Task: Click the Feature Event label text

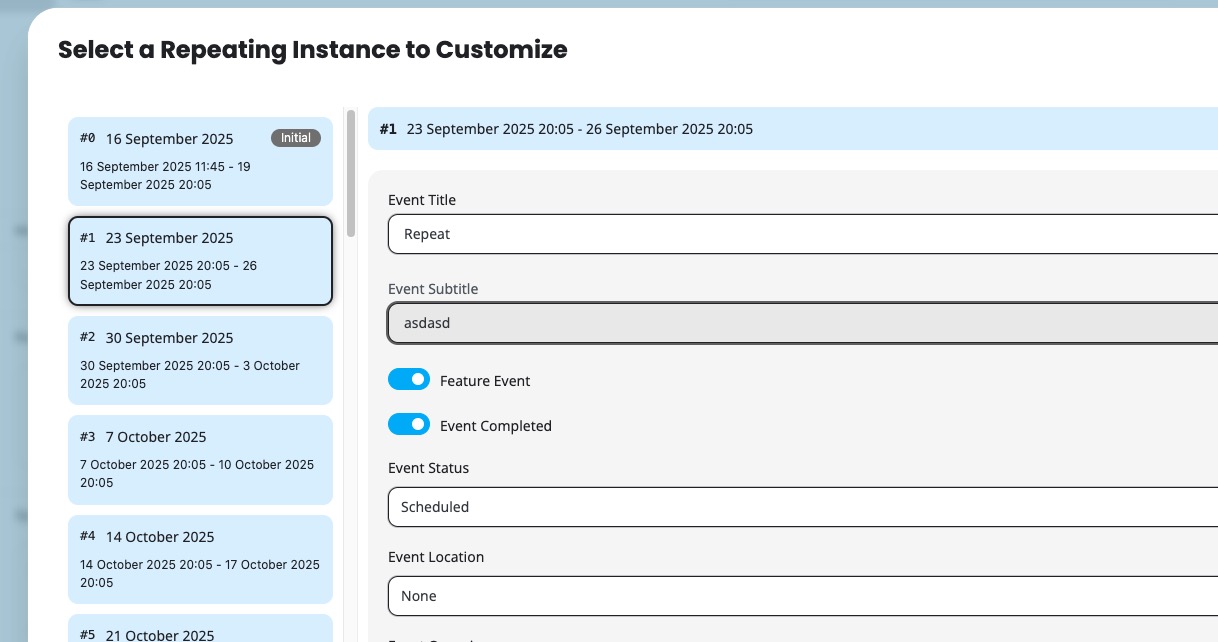Action: click(485, 381)
